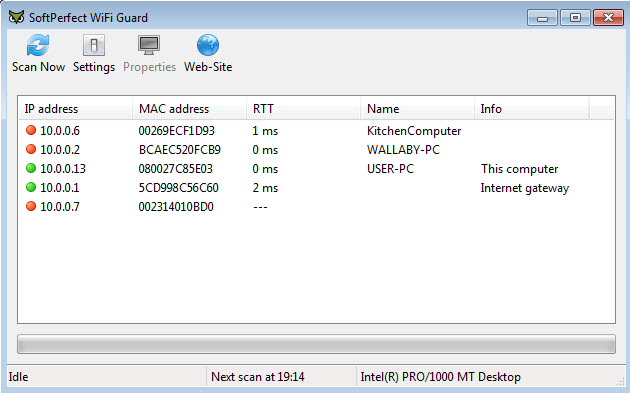Click red status dot for 10.0.0.7
630x393 pixels.
pyautogui.click(x=31, y=206)
